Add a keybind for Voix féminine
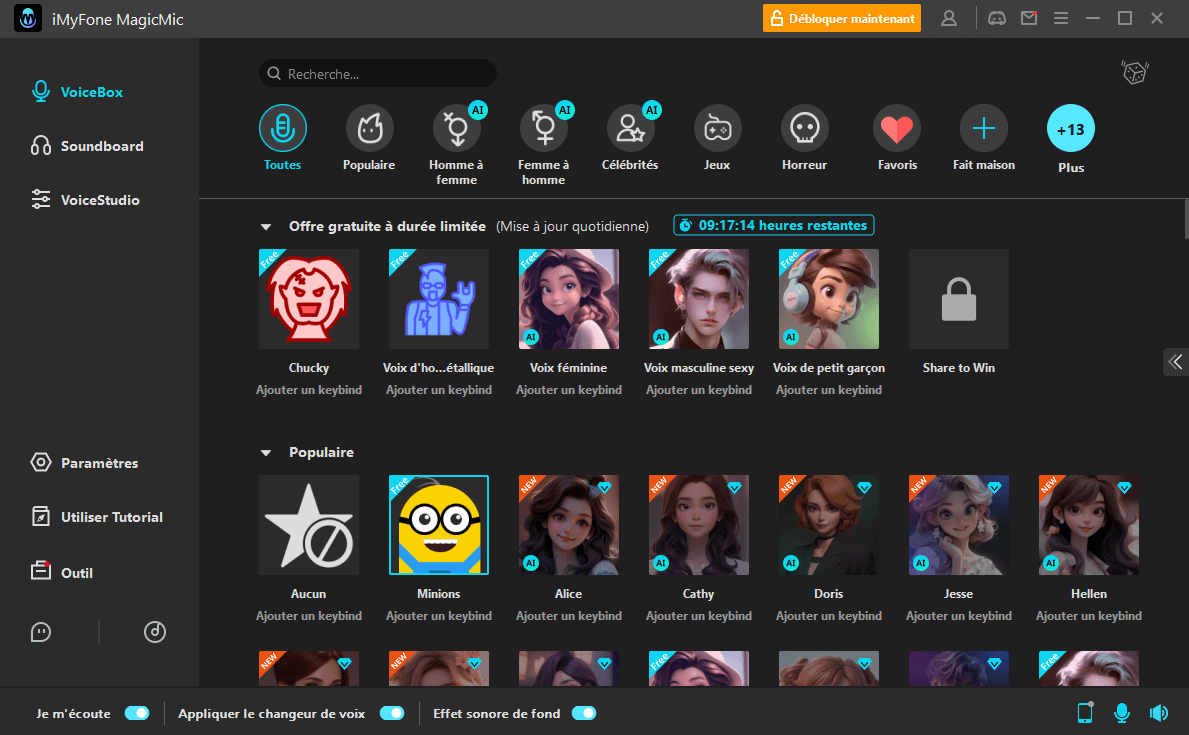 (x=569, y=390)
